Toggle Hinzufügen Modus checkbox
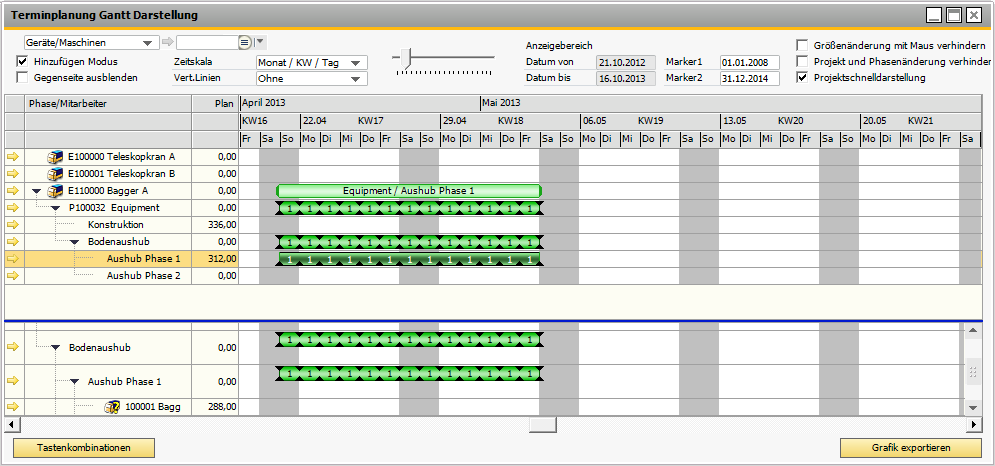The height and width of the screenshot is (466, 995). (22, 62)
